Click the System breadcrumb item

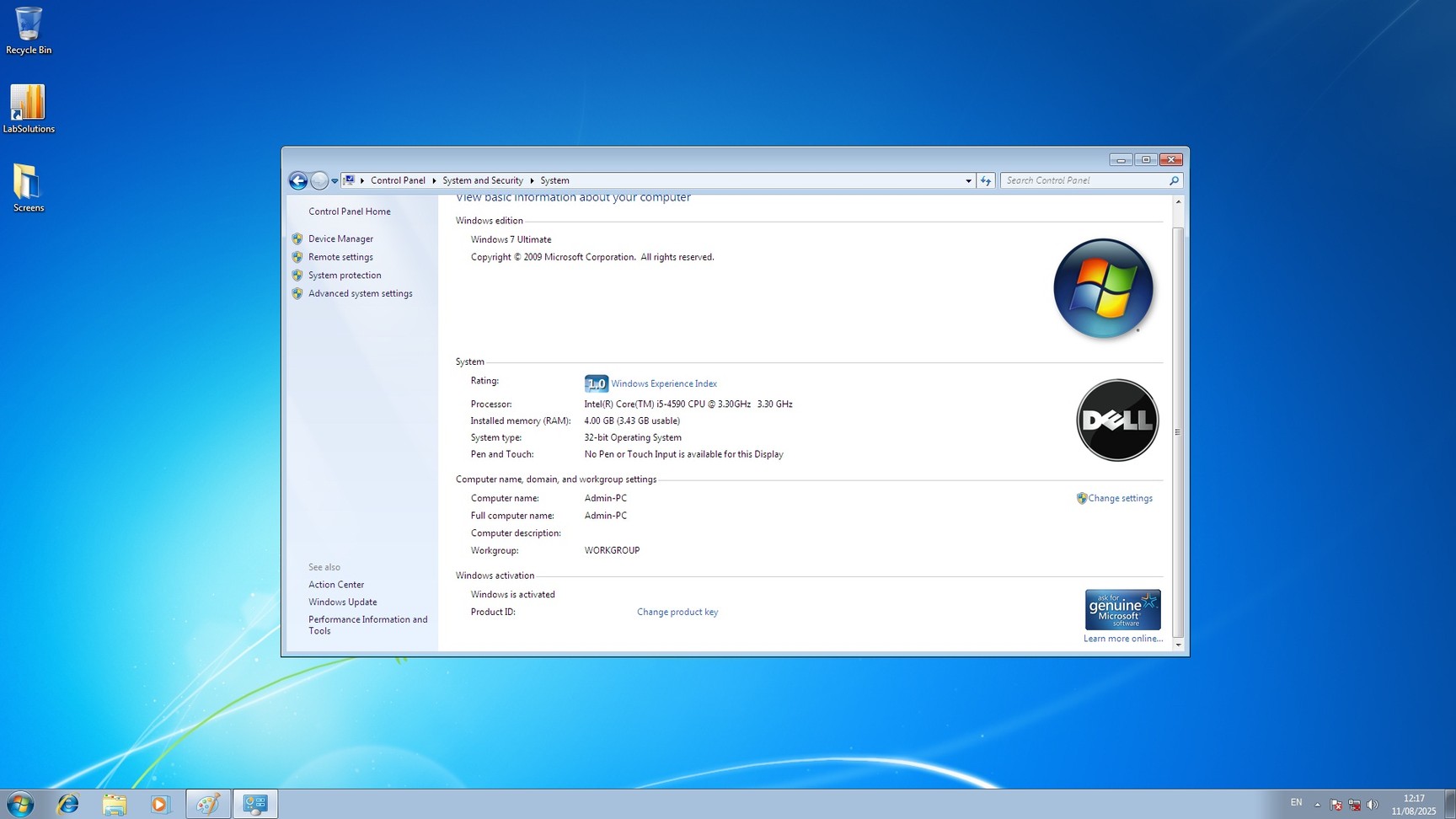click(554, 180)
